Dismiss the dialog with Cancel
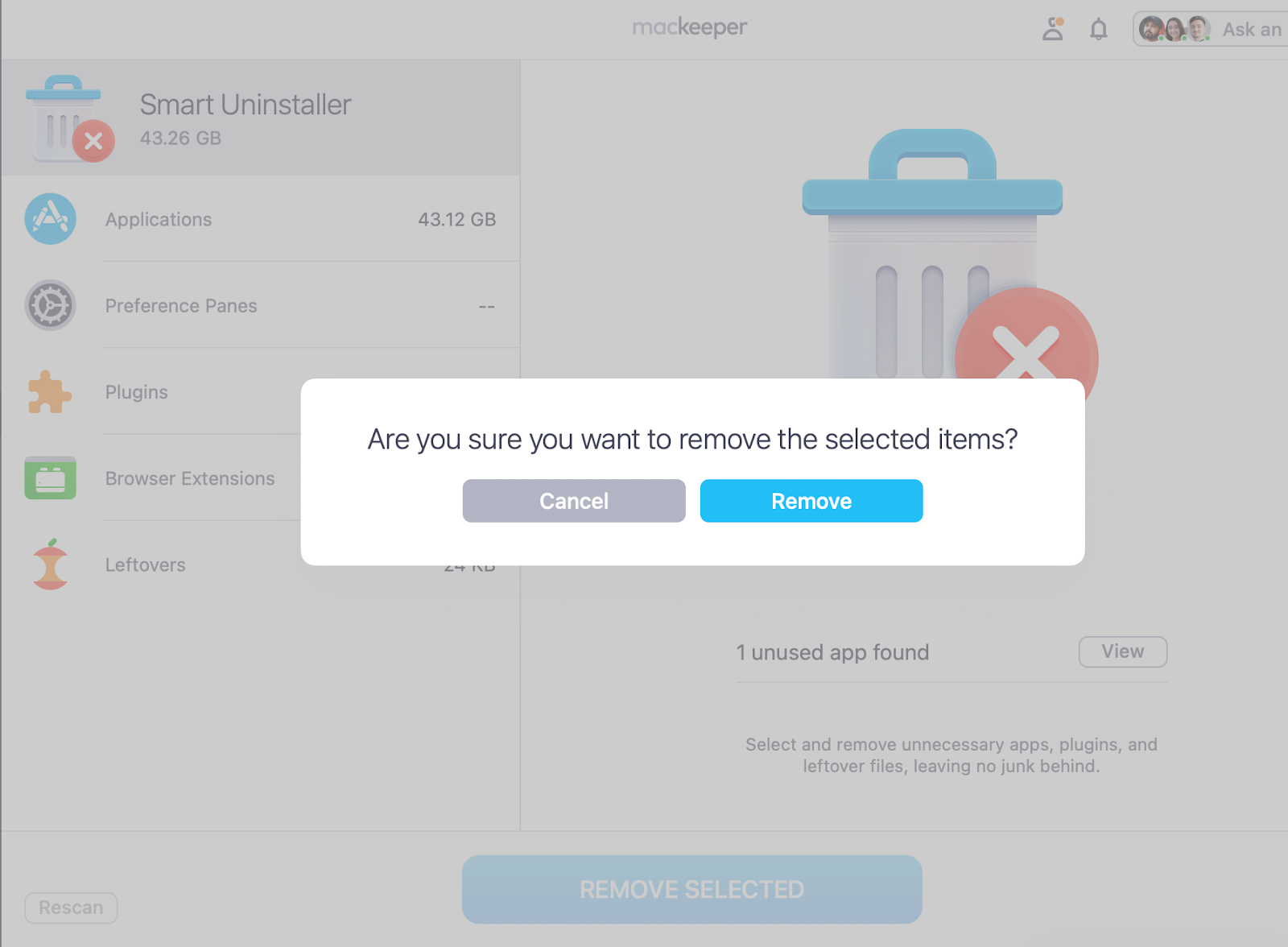Viewport: 1288px width, 947px height. (x=573, y=500)
